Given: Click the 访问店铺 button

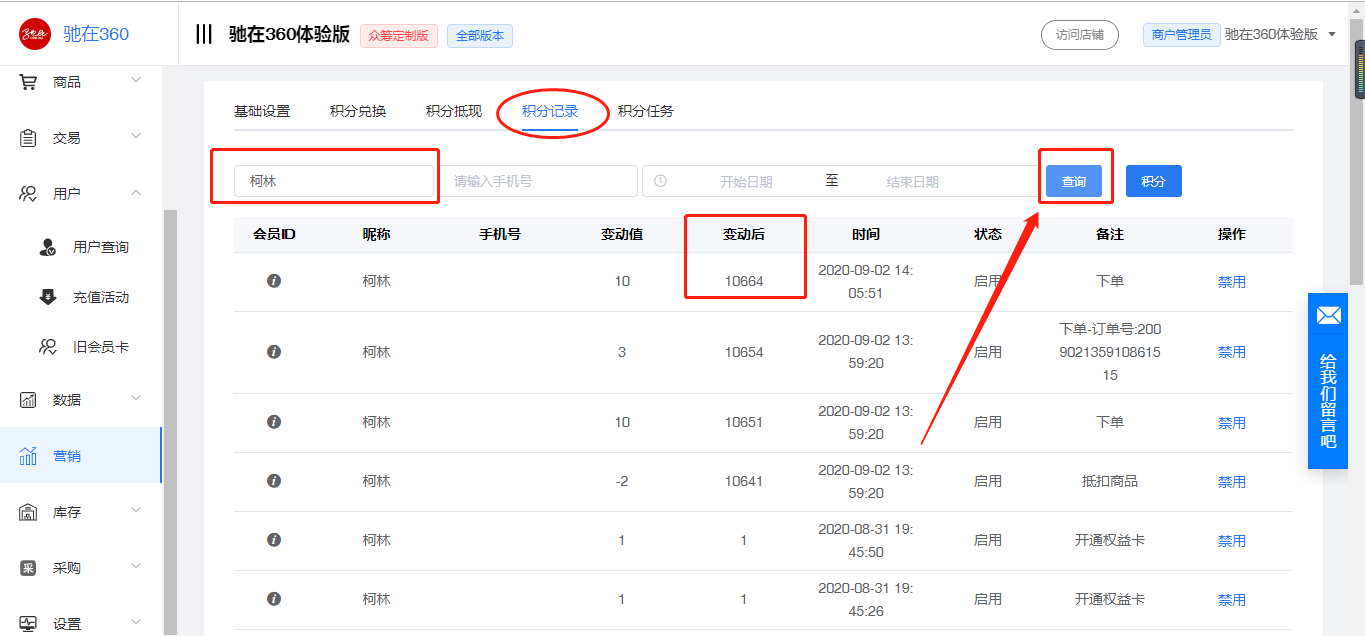Looking at the screenshot, I should [1080, 35].
